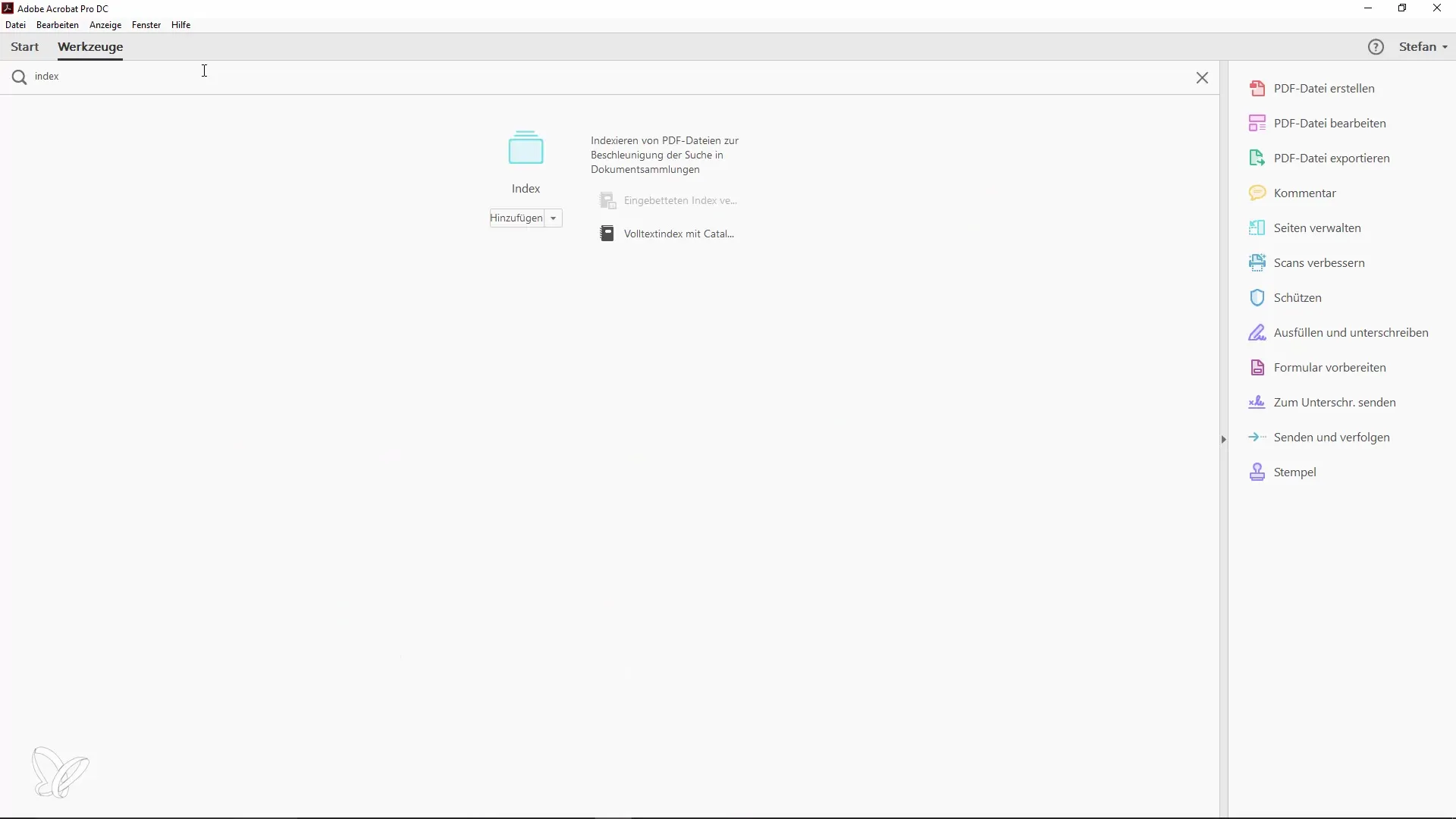
Task: Click the Zum Unterschr. senden icon
Action: click(1257, 401)
